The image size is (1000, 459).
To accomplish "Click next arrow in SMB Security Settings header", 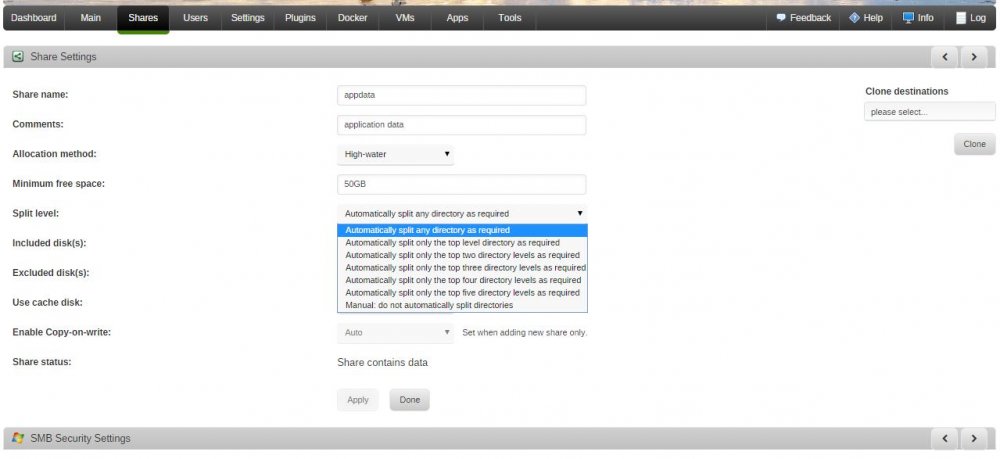I will (974, 439).
